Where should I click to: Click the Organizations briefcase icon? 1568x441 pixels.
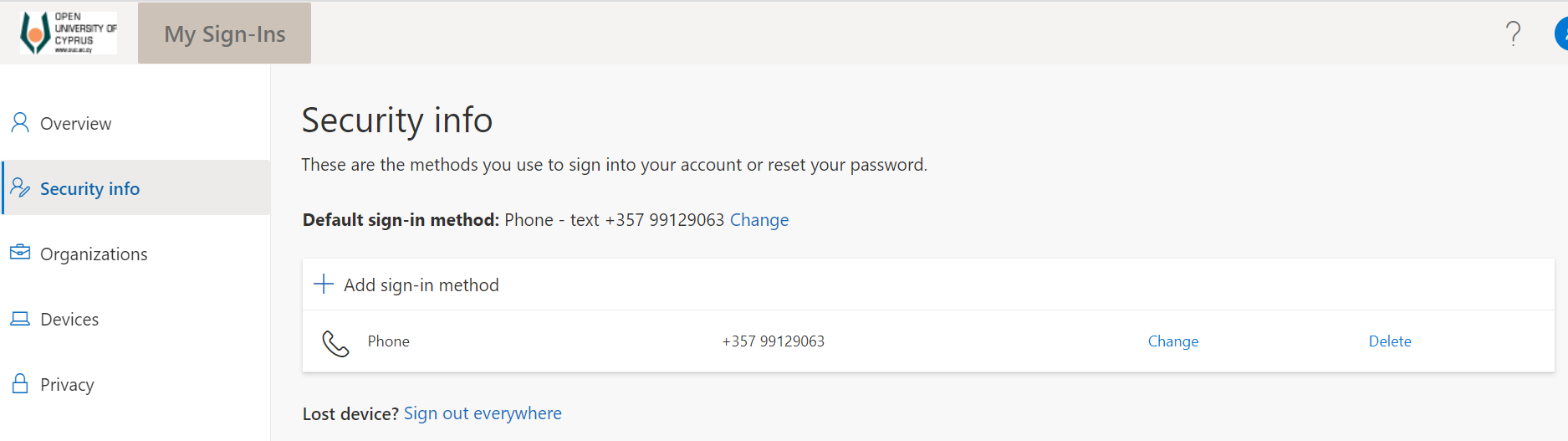(20, 253)
